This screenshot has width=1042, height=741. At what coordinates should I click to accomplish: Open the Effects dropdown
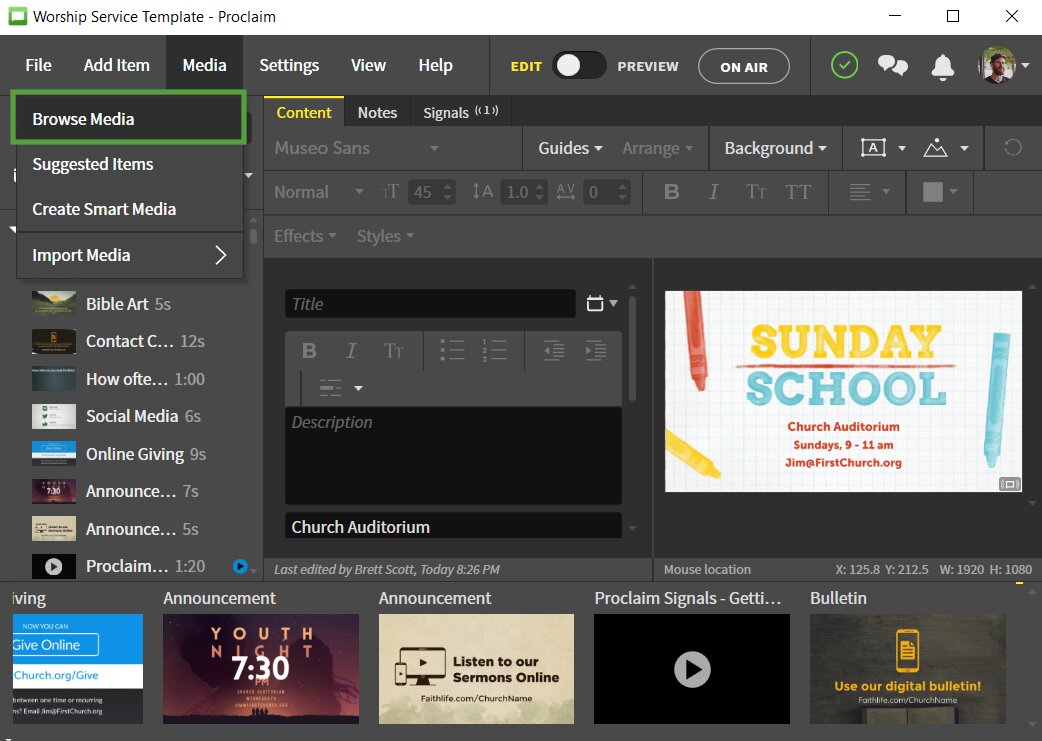[x=305, y=236]
